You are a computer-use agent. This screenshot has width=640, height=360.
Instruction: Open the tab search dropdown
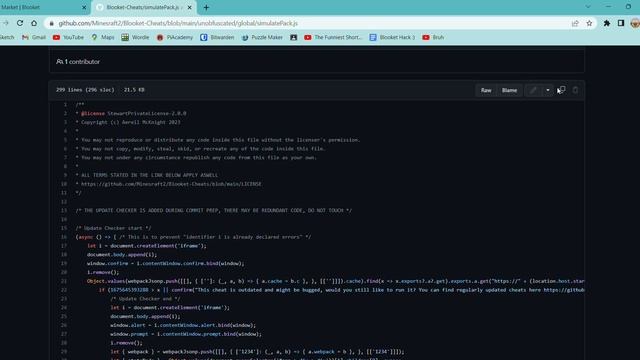pyautogui.click(x=588, y=7)
